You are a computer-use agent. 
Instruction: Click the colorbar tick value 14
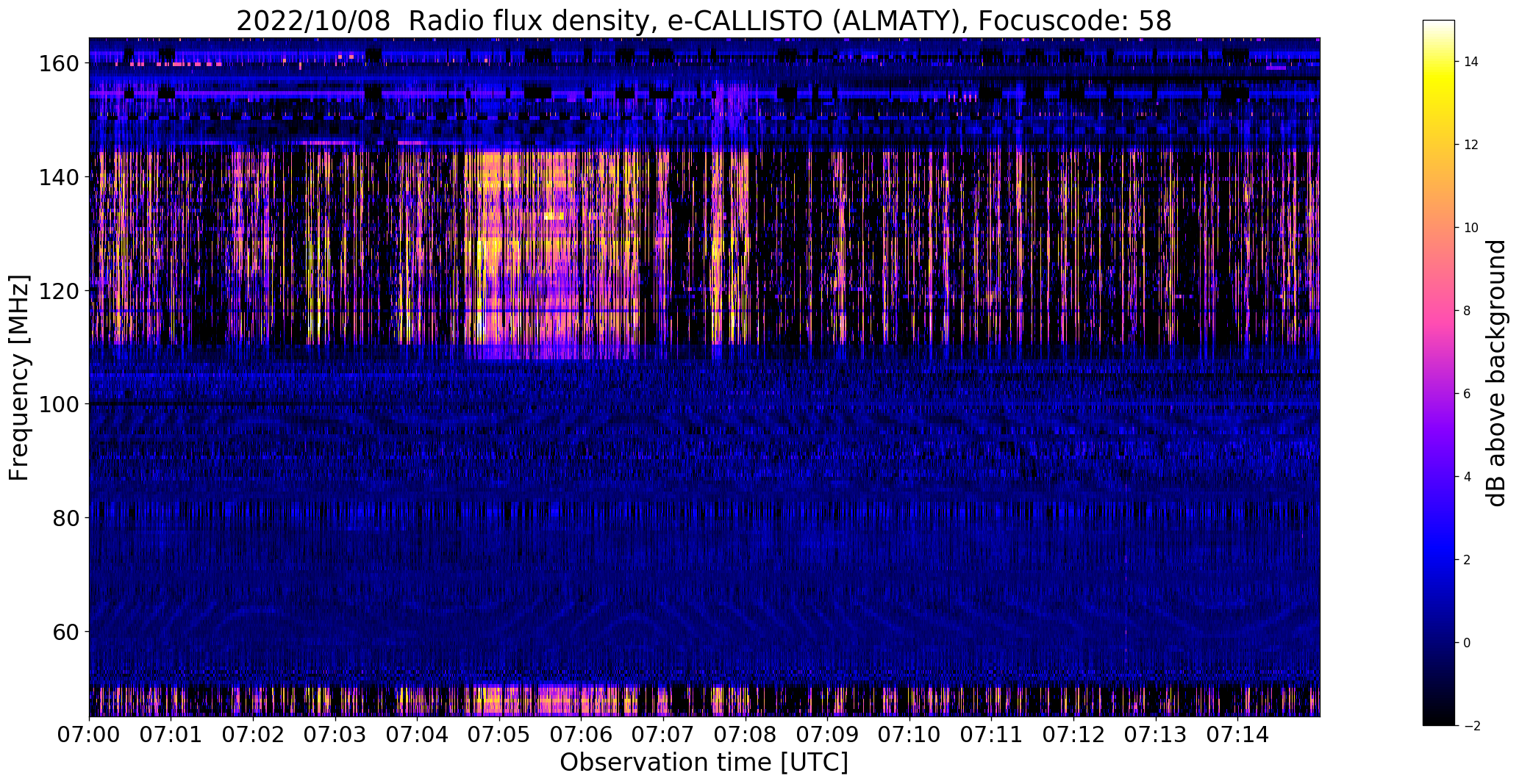point(1471,62)
